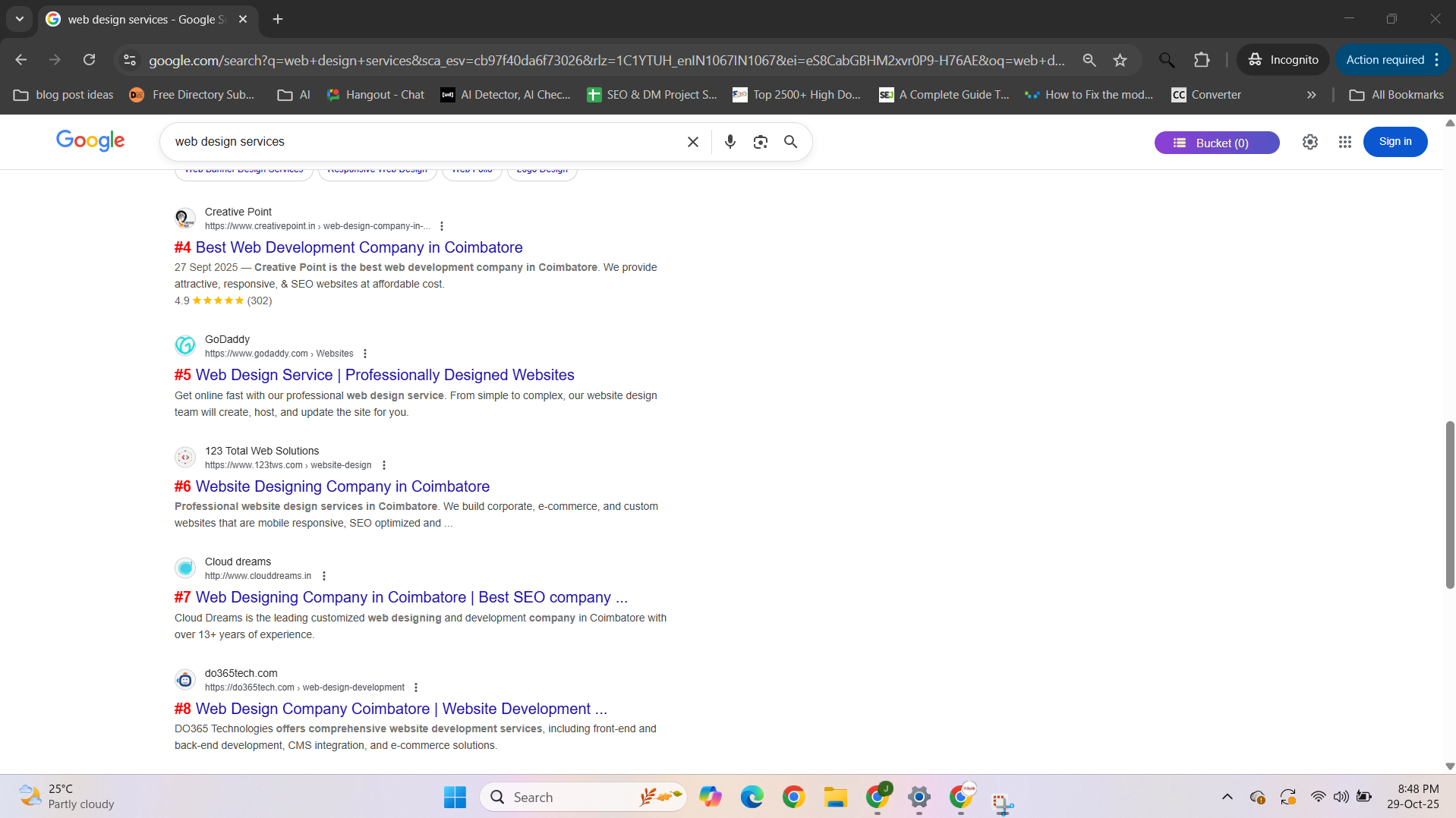Open more options for GoDaddy result
The image size is (1456, 818).
pyautogui.click(x=365, y=354)
